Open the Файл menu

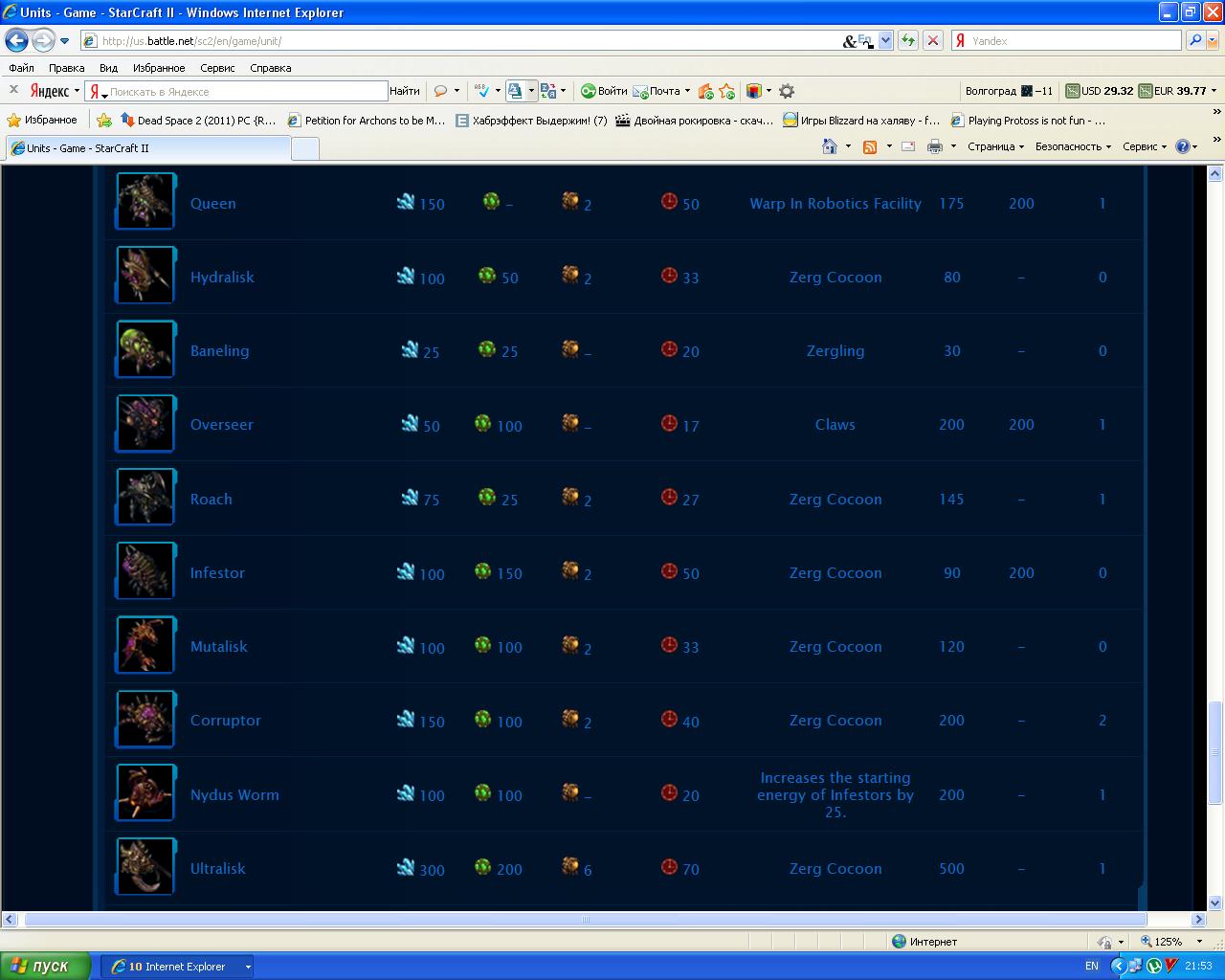(21, 68)
